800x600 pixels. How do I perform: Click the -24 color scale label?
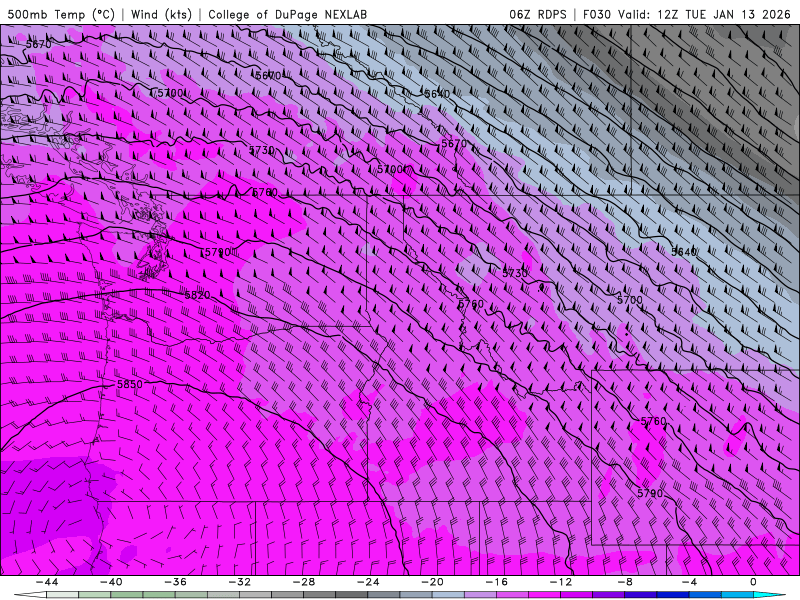click(368, 582)
